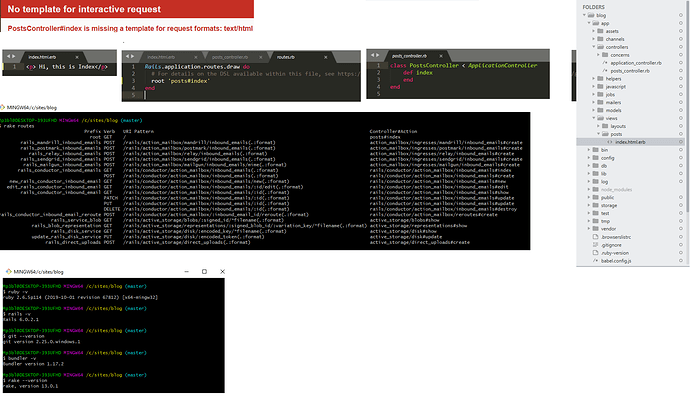Click the 'Hi, this is Index' code line
This screenshot has height=401, width=690.
[67, 67]
